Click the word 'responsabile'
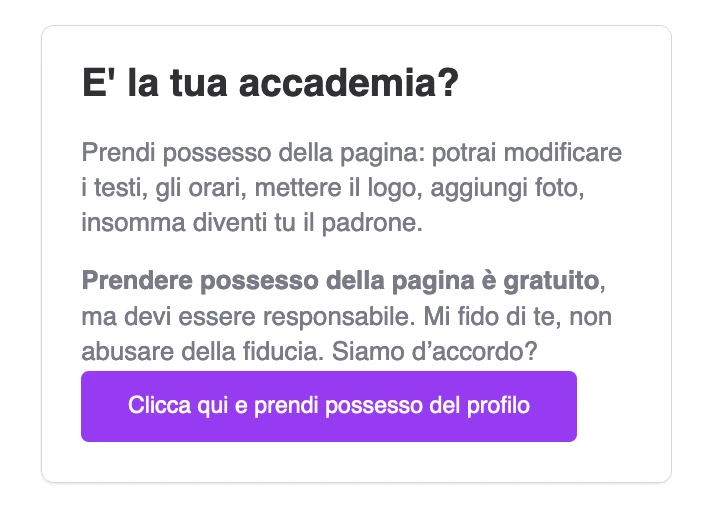Image resolution: width=726 pixels, height=524 pixels. click(336, 318)
